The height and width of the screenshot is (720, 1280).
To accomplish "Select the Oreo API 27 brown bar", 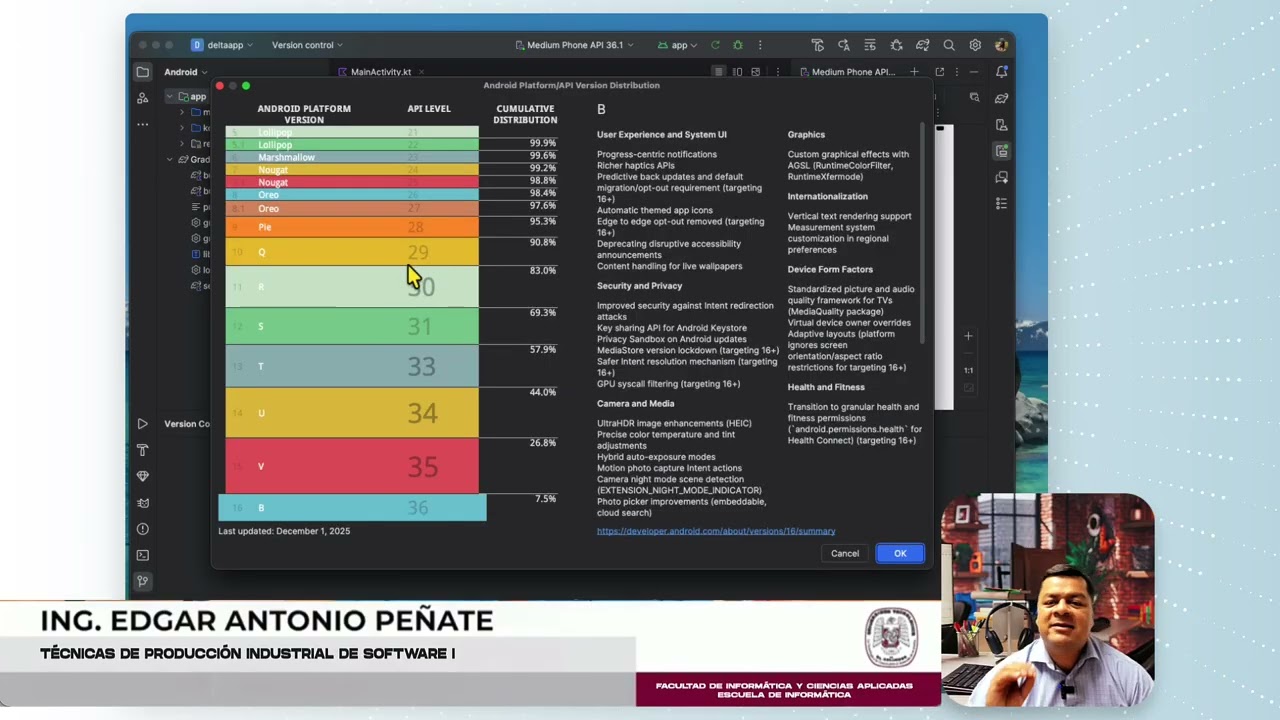I will pyautogui.click(x=352, y=209).
